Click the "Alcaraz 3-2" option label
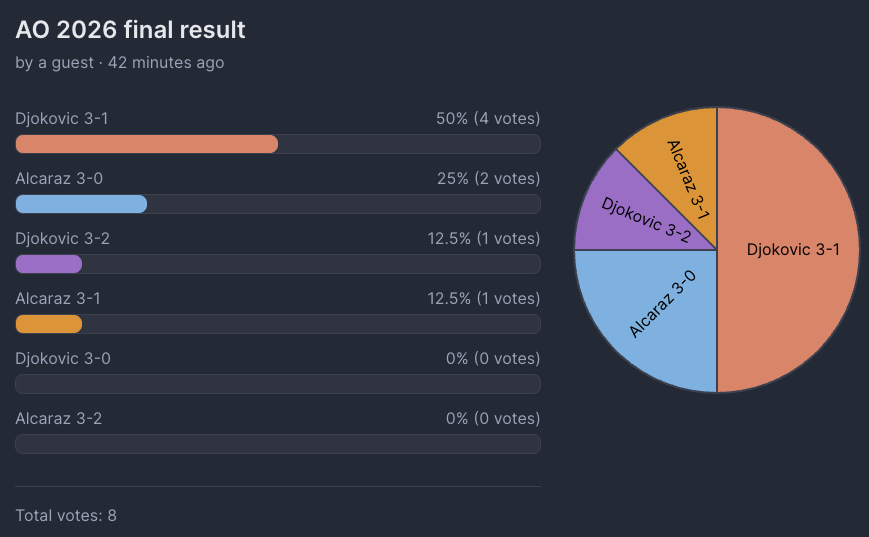 pyautogui.click(x=59, y=418)
